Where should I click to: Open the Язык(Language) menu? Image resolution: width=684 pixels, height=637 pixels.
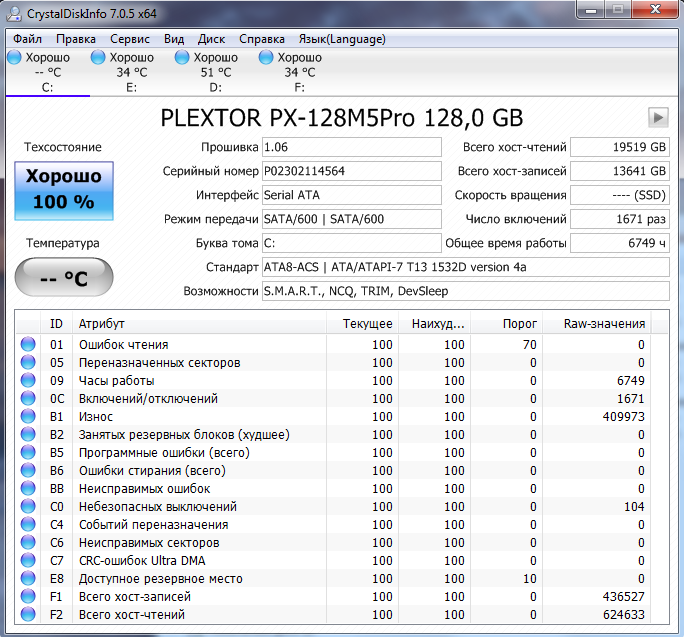pyautogui.click(x=342, y=39)
